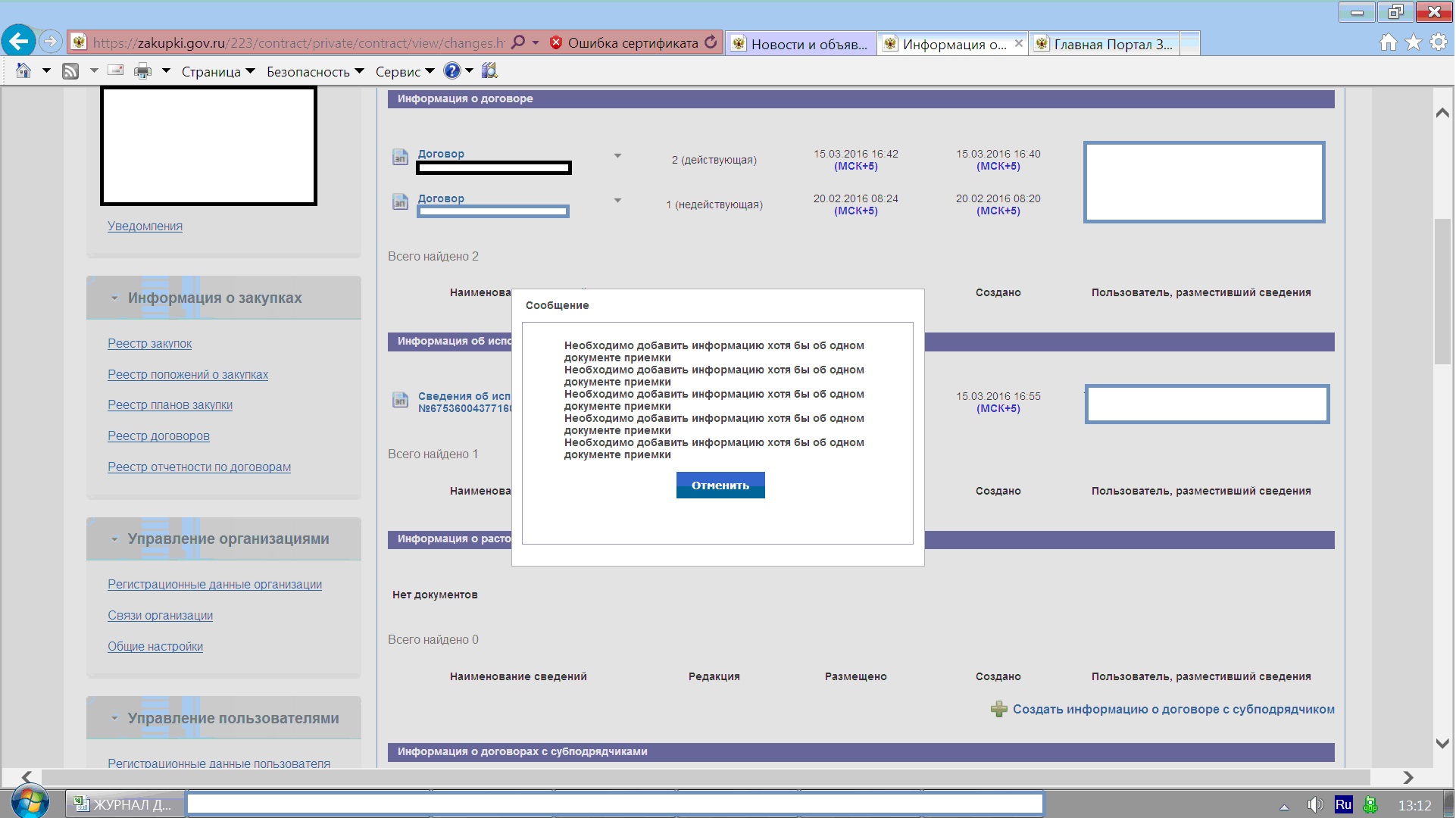
Task: Open the favorites star icon
Action: tap(1414, 42)
